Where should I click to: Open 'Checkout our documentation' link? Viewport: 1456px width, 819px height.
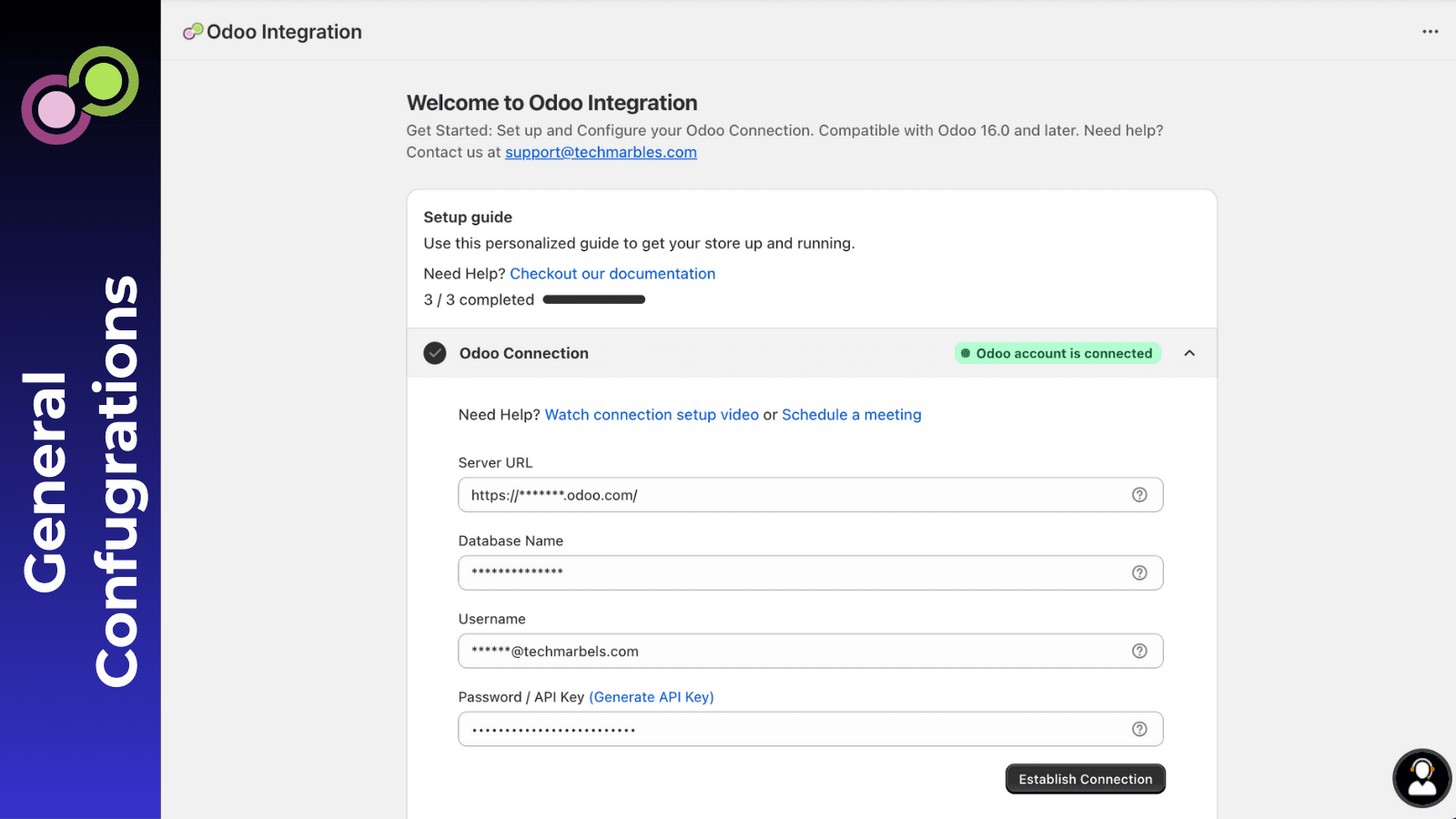click(x=612, y=274)
